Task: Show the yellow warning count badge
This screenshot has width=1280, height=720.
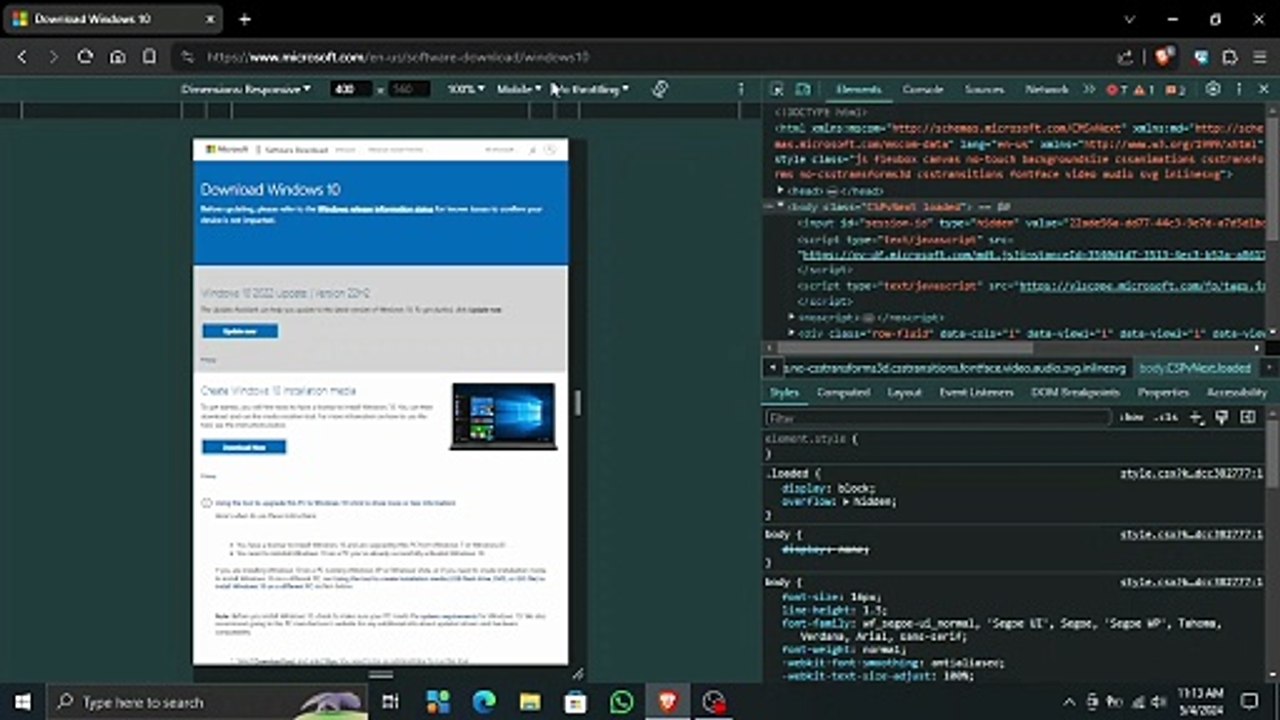Action: tap(1145, 90)
